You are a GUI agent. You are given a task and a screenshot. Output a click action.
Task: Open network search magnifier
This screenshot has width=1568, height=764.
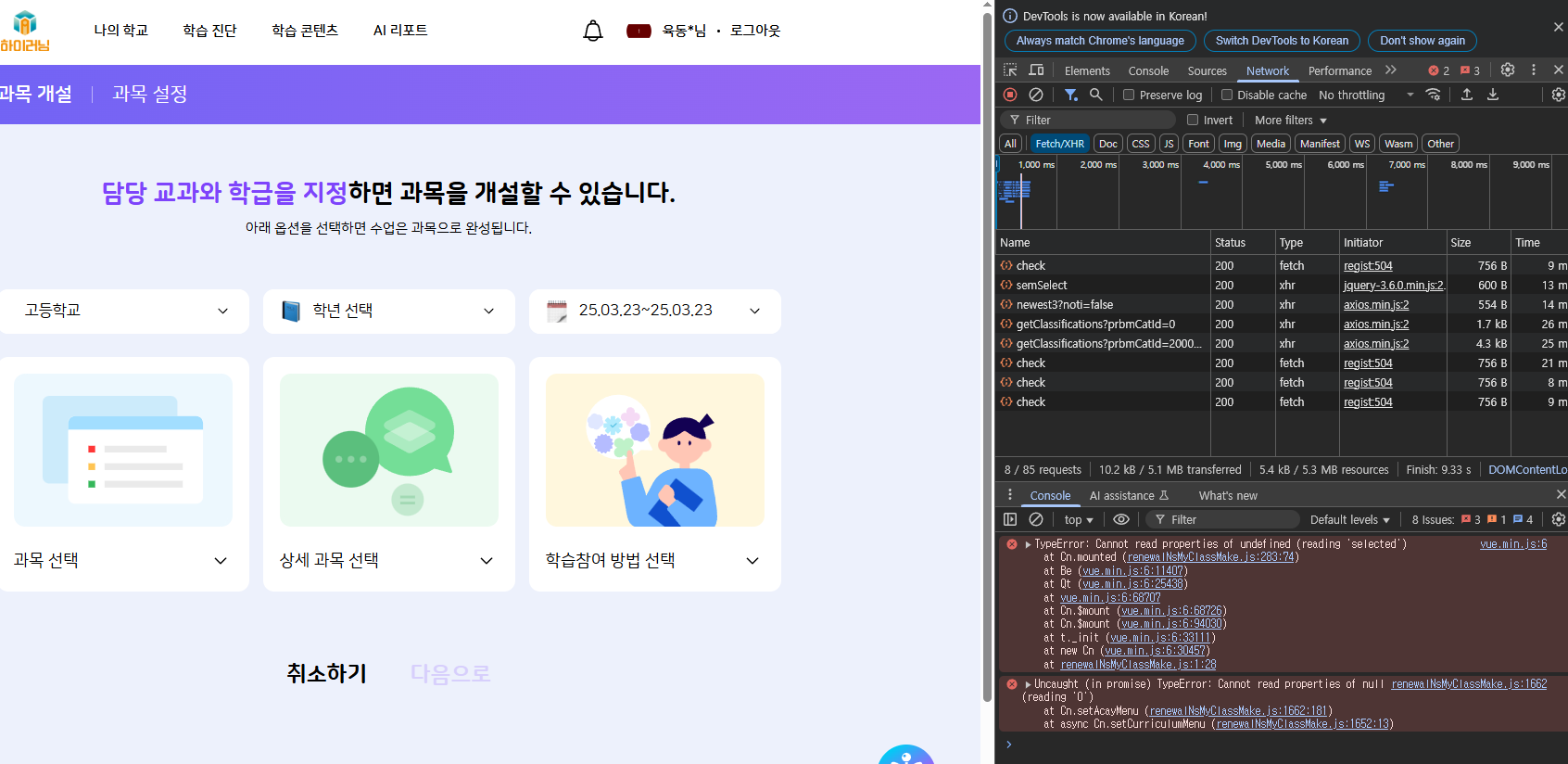point(1096,95)
